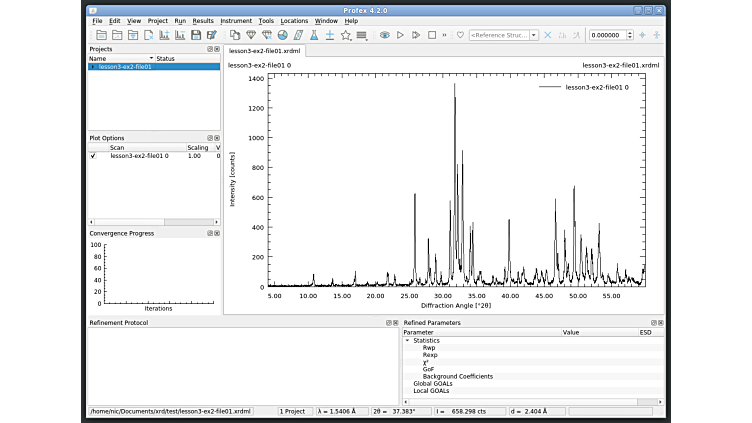
Task: Click the 0.000000 value spin field
Action: 608,35
